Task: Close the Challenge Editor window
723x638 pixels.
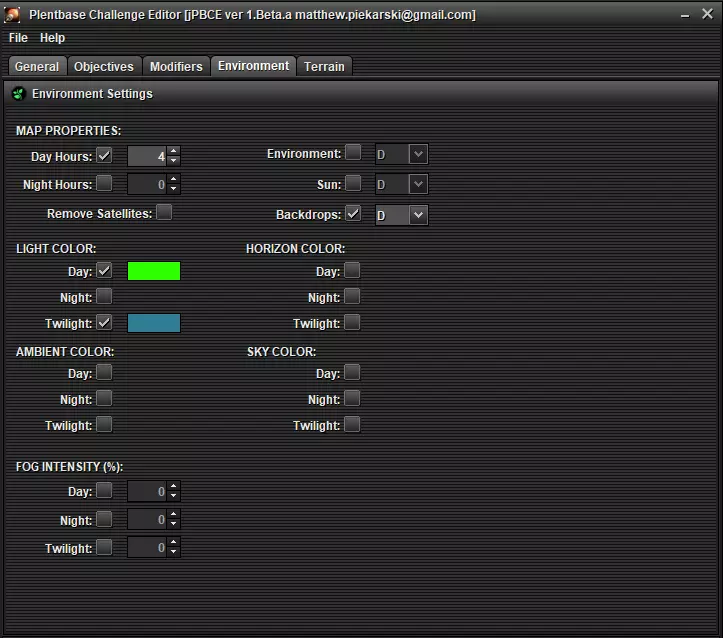Action: tap(707, 14)
